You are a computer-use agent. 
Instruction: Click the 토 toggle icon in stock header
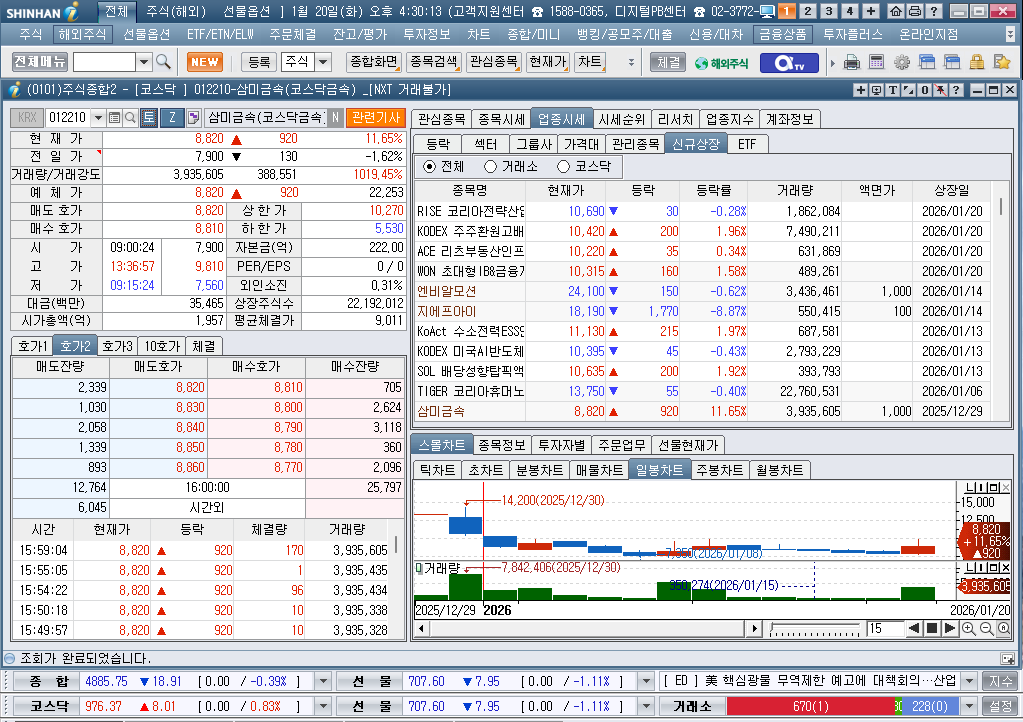(x=149, y=117)
